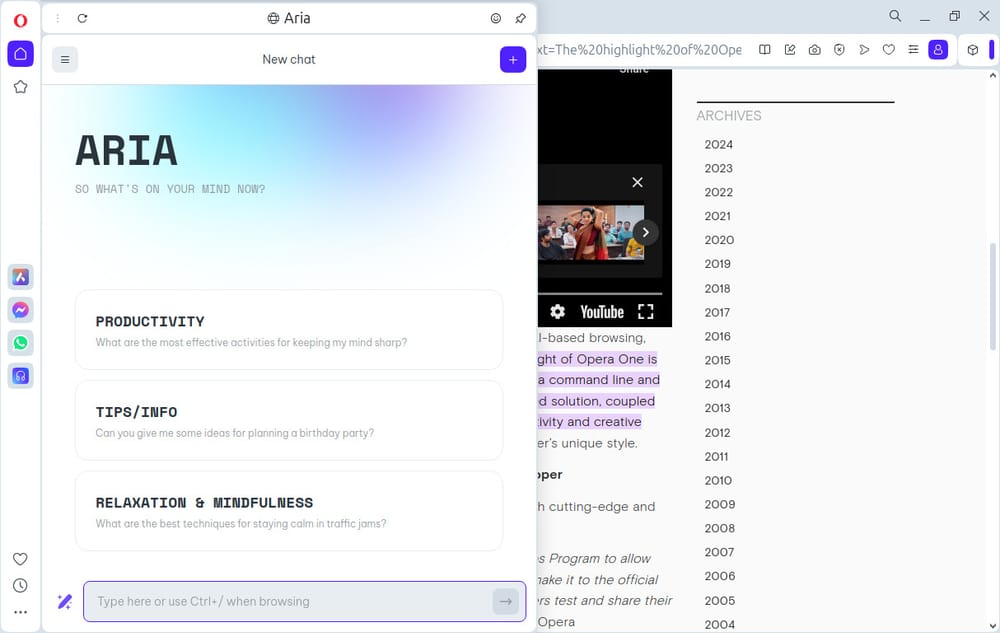Open the music player headphones sidebar icon
This screenshot has width=1000, height=633.
[x=20, y=376]
